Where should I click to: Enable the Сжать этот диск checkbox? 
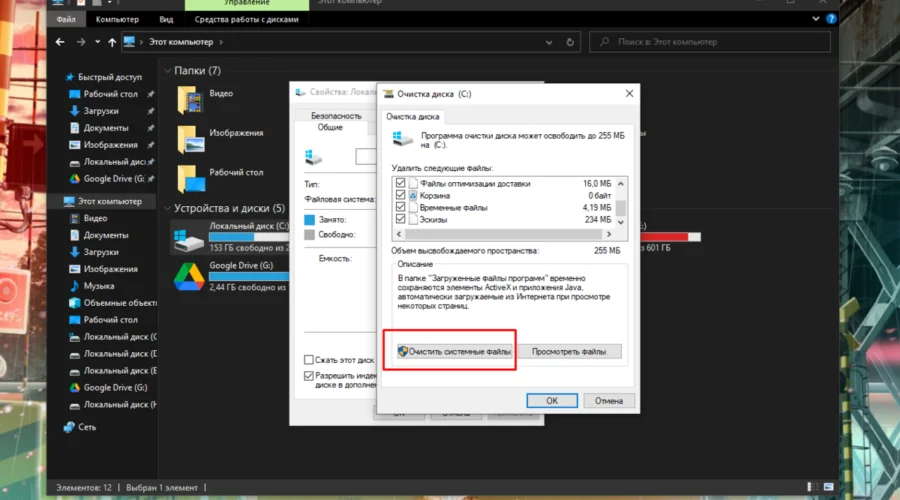click(x=309, y=359)
